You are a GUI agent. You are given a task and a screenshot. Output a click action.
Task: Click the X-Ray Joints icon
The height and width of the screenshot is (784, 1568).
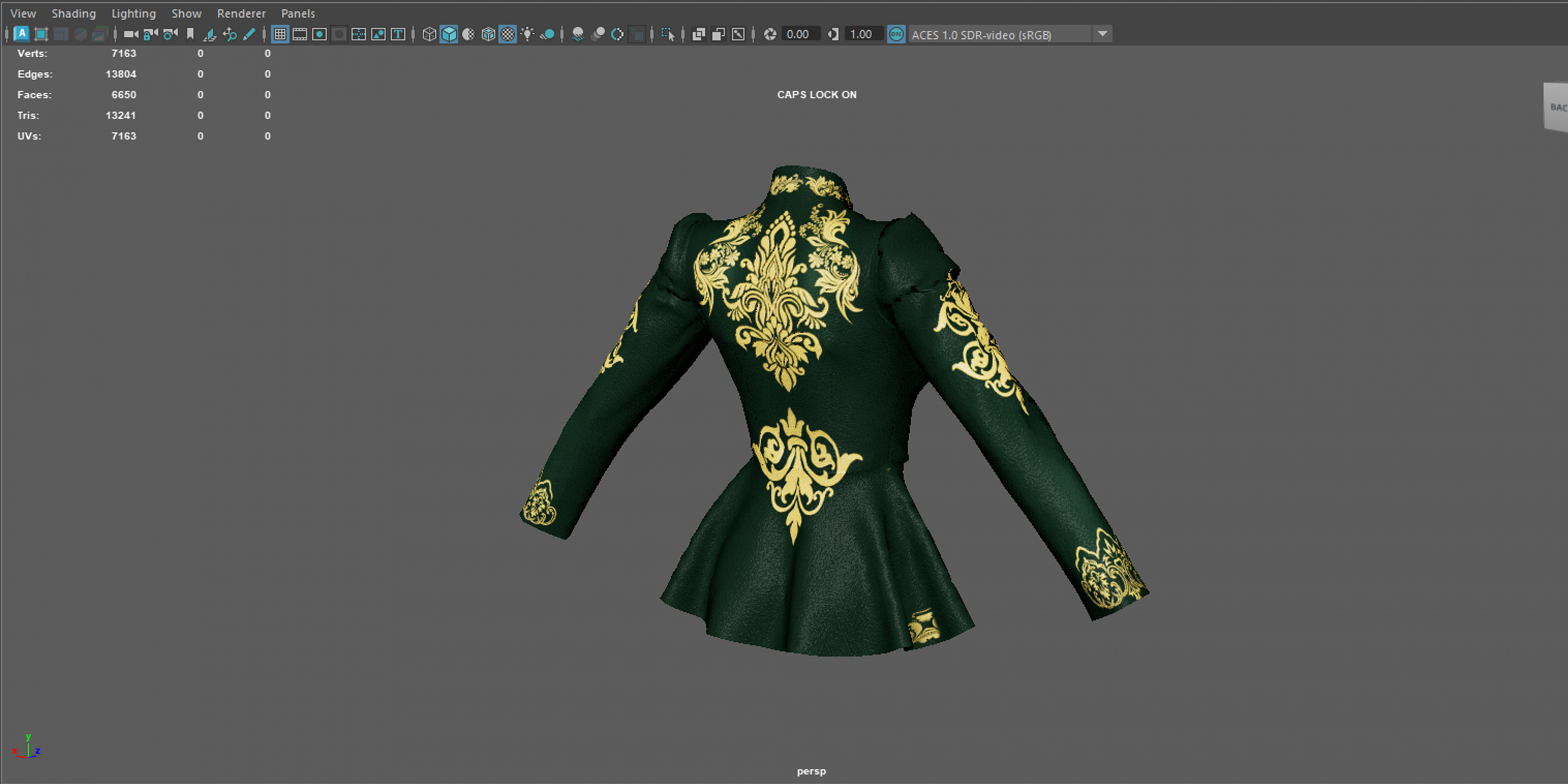coord(738,34)
